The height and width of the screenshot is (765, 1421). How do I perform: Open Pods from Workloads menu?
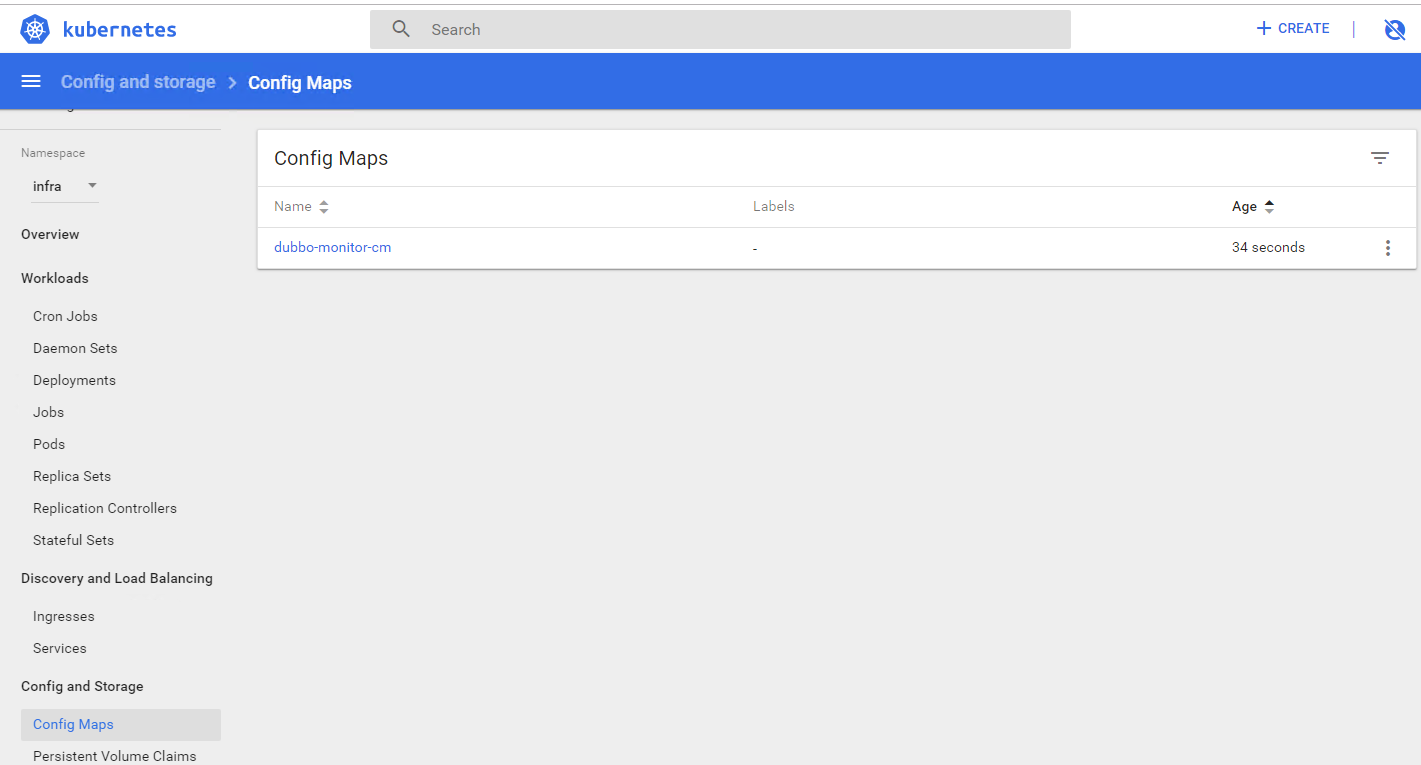click(x=49, y=444)
